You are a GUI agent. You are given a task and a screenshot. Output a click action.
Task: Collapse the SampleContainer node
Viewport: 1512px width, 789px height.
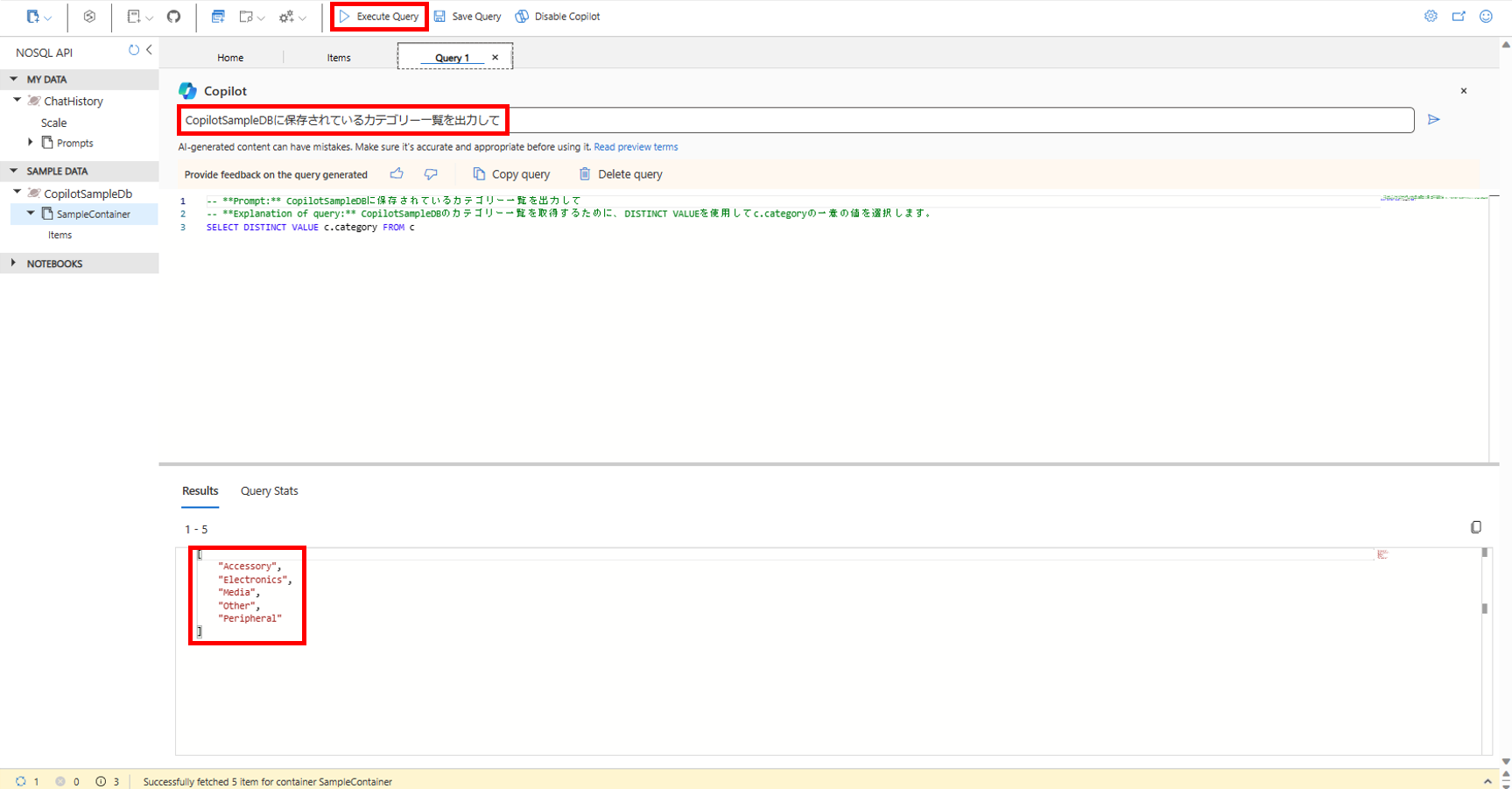point(31,213)
